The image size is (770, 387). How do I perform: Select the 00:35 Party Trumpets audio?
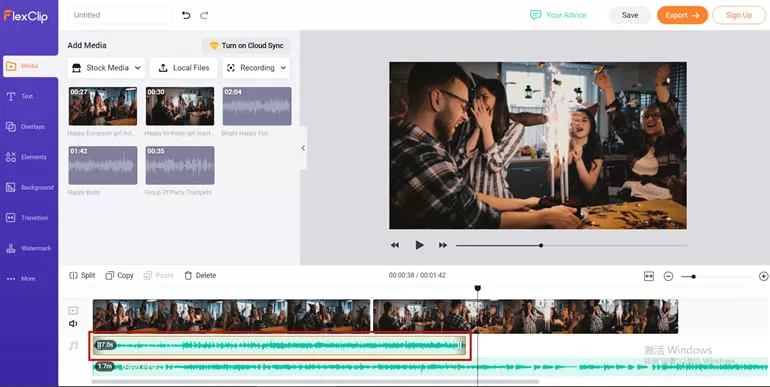pos(180,165)
